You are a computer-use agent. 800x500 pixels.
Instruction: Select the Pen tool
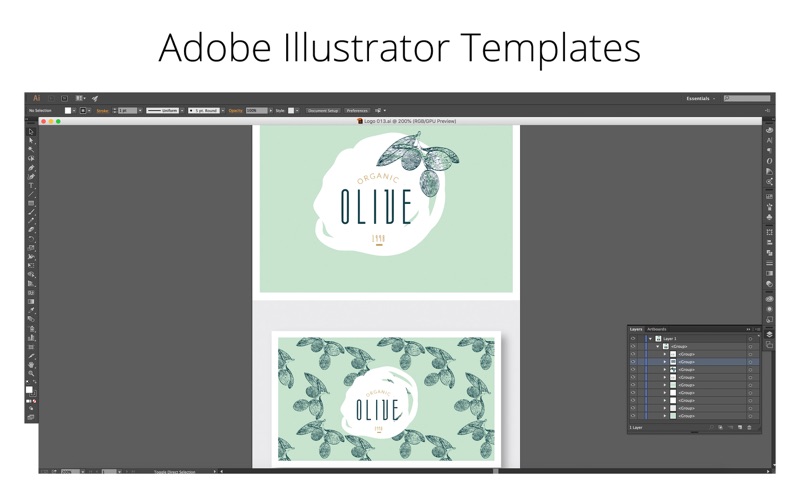click(x=31, y=168)
